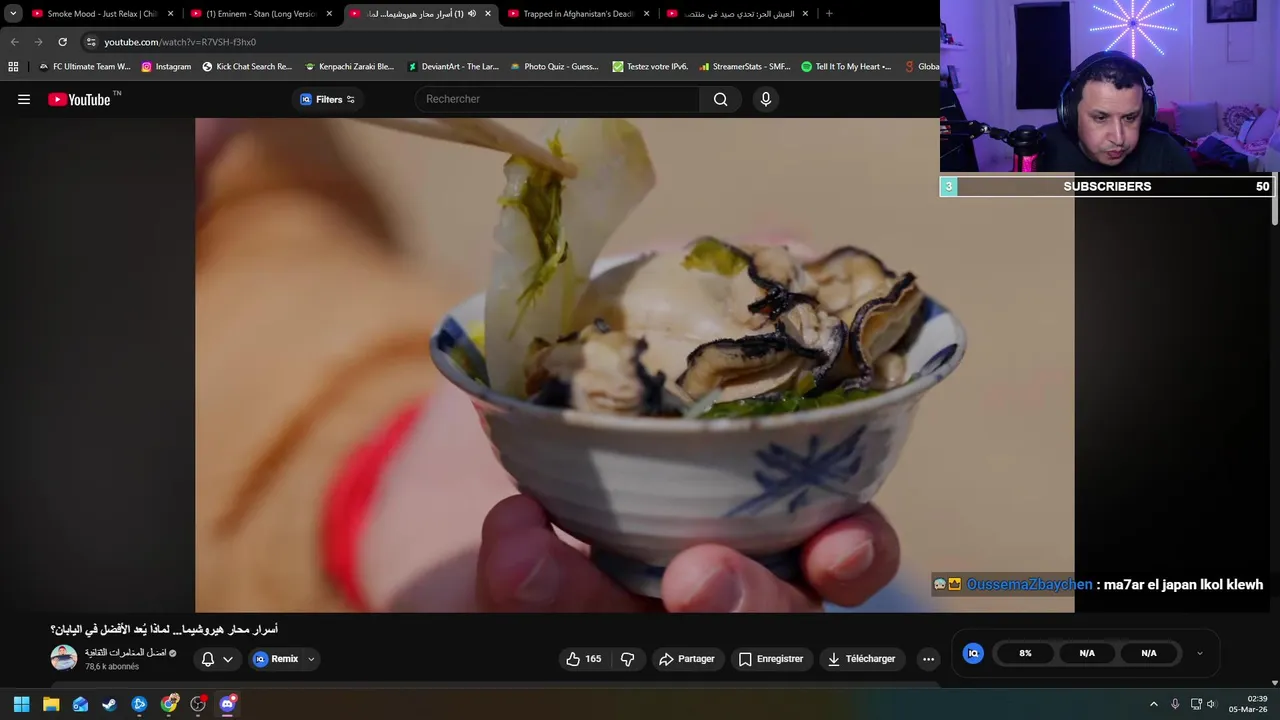Open File Explorer from taskbar
This screenshot has width=1280, height=720.
tap(51, 704)
